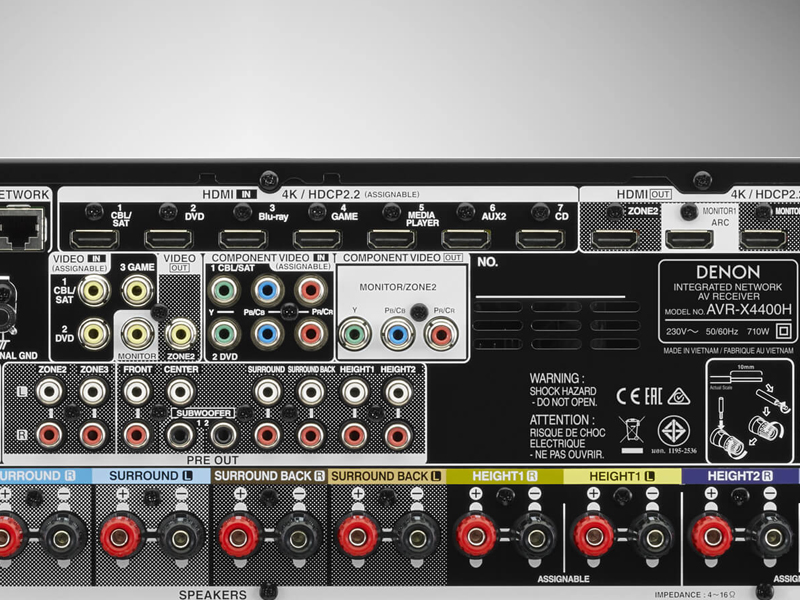Click the crossed-out wheelie bin symbol
This screenshot has width=800, height=600.
632,430
